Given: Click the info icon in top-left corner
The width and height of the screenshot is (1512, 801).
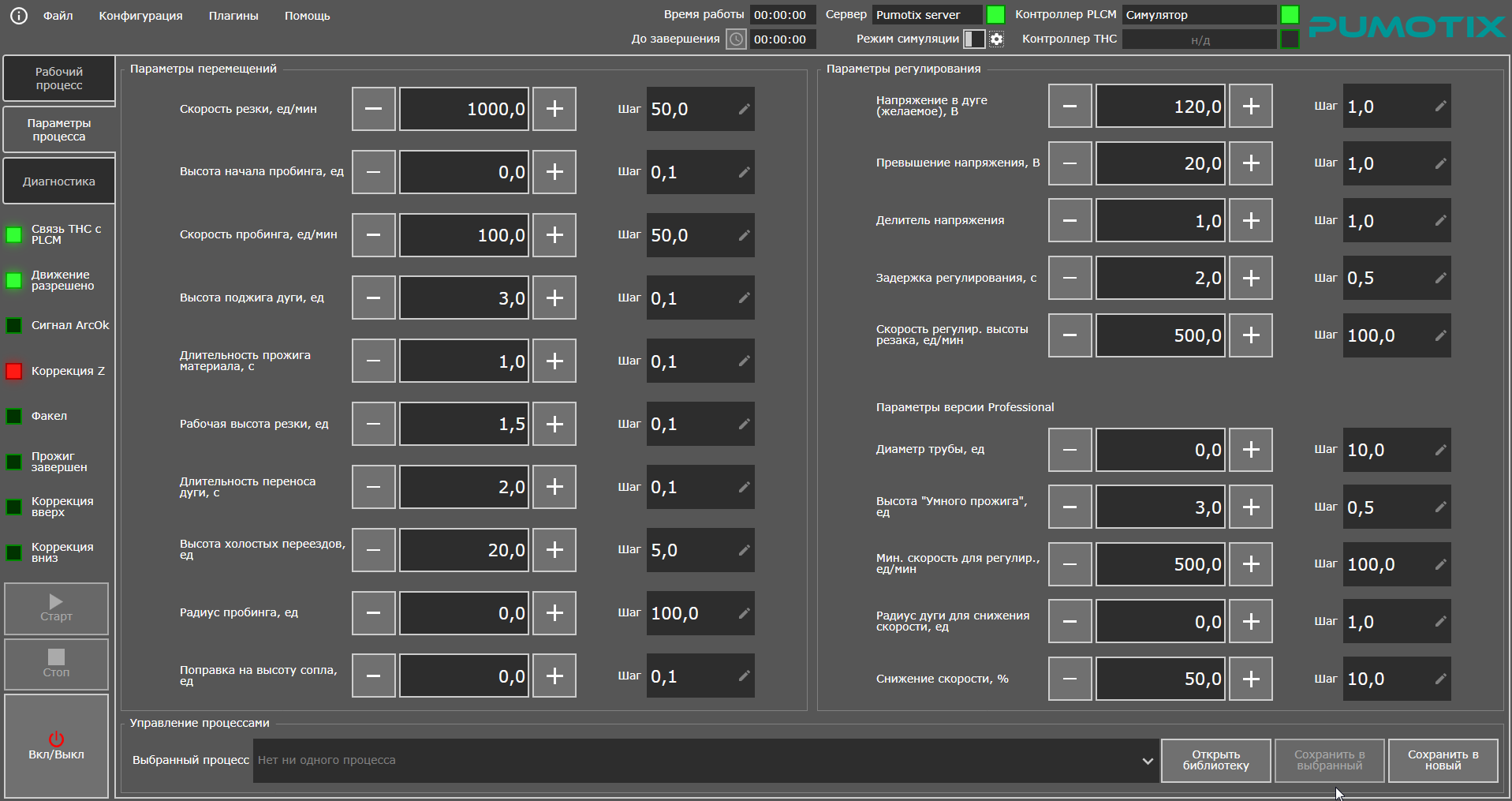Looking at the screenshot, I should click(19, 16).
